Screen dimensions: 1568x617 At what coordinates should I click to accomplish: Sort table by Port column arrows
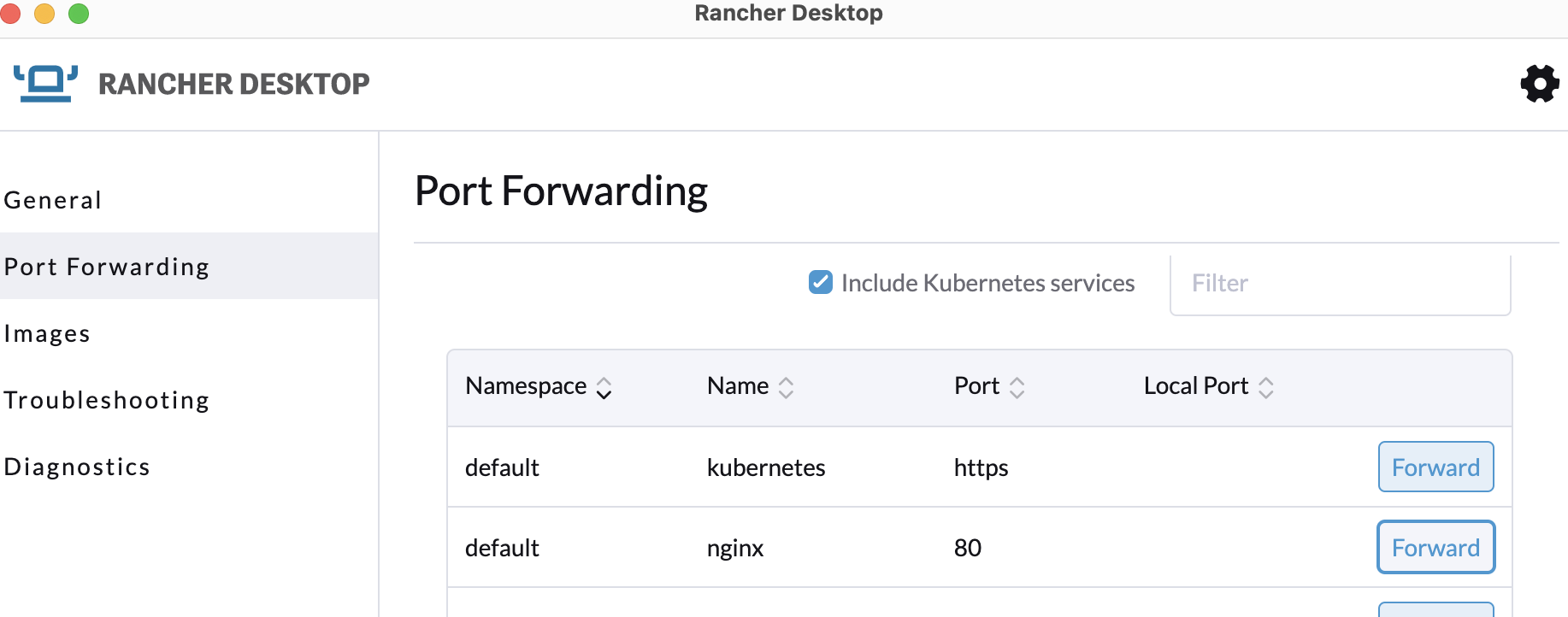1017,388
